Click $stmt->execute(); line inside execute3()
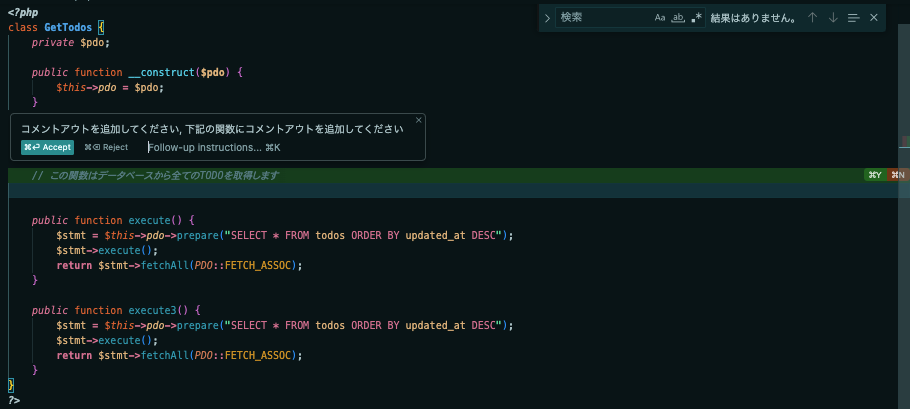 point(107,341)
